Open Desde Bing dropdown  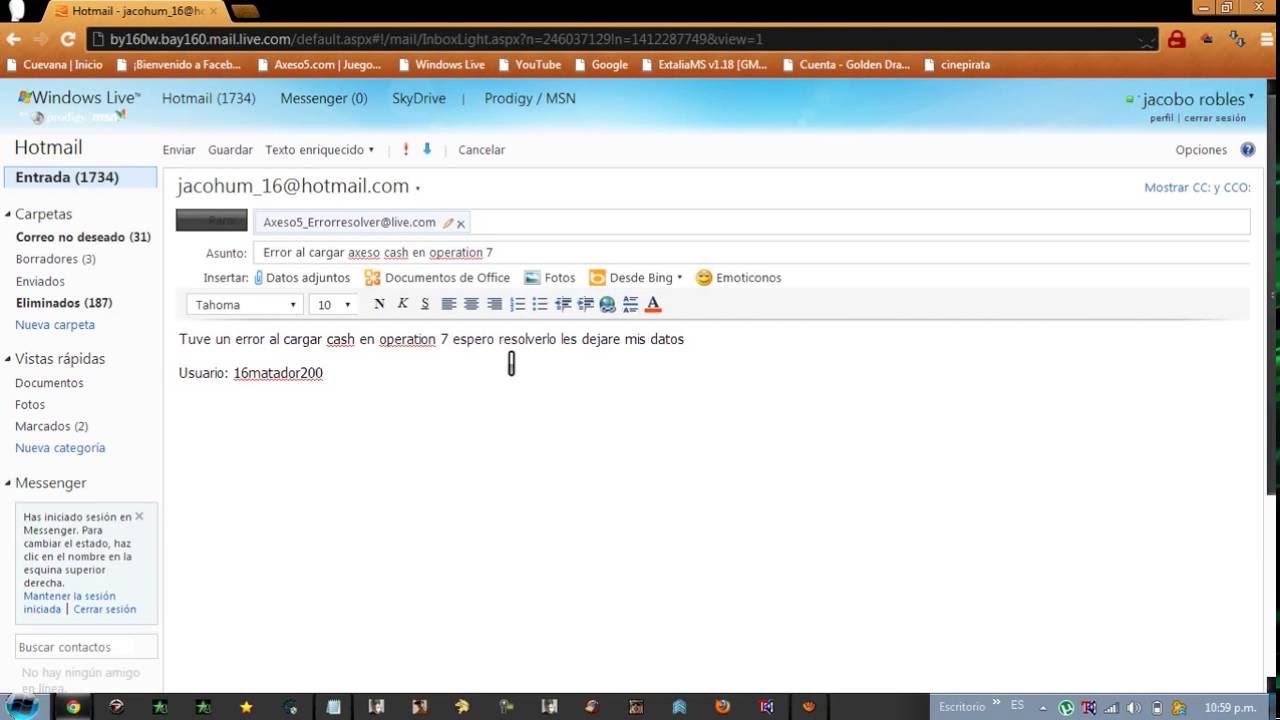click(x=636, y=278)
